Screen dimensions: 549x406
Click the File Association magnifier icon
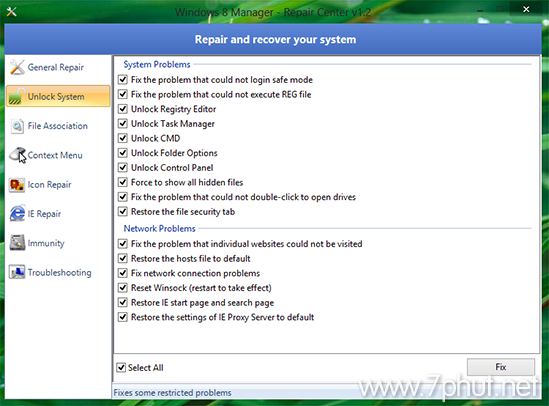(x=17, y=126)
